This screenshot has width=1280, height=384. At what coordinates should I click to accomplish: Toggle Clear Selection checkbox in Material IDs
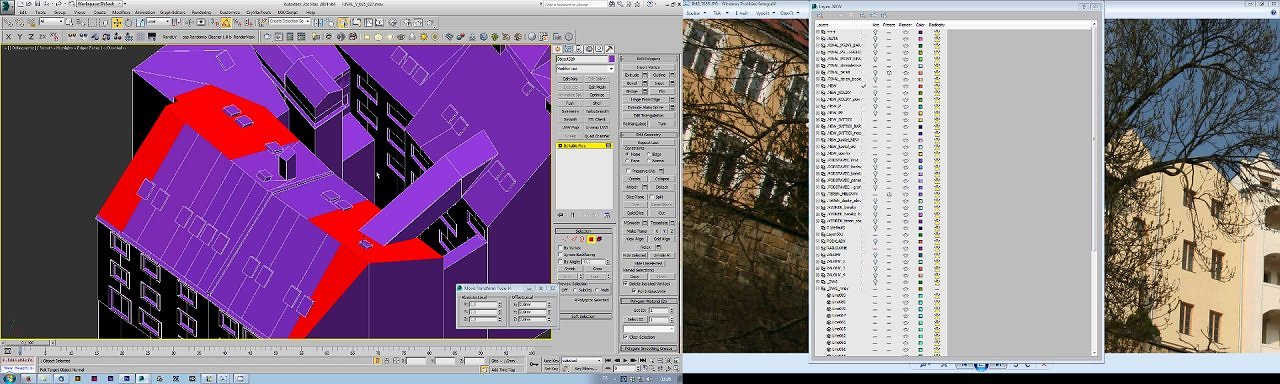tap(626, 337)
